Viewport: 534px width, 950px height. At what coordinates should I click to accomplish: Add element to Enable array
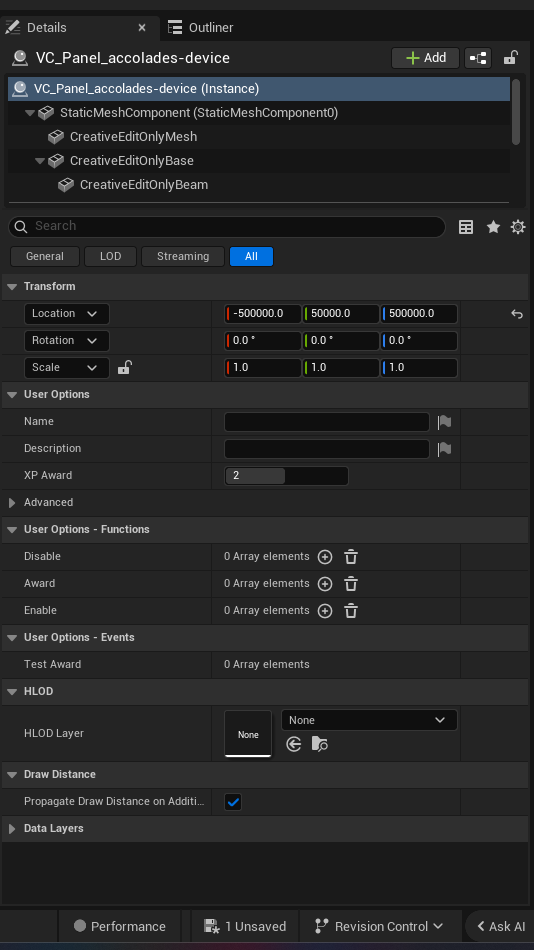pos(325,611)
